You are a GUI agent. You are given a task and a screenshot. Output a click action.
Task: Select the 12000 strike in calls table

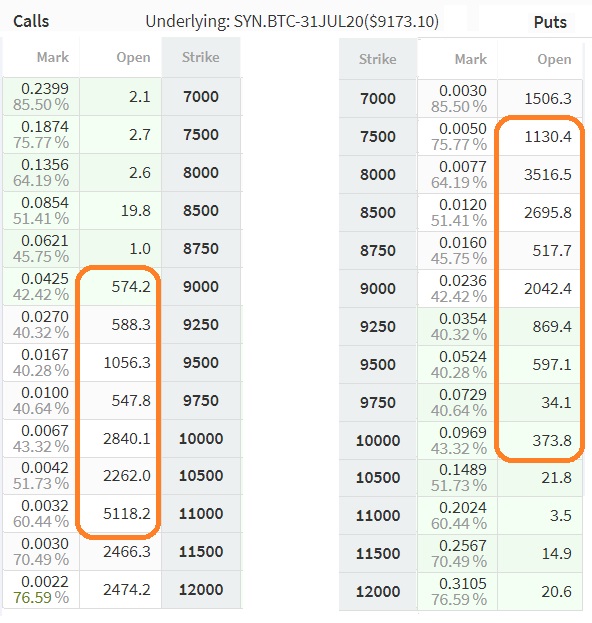click(201, 590)
